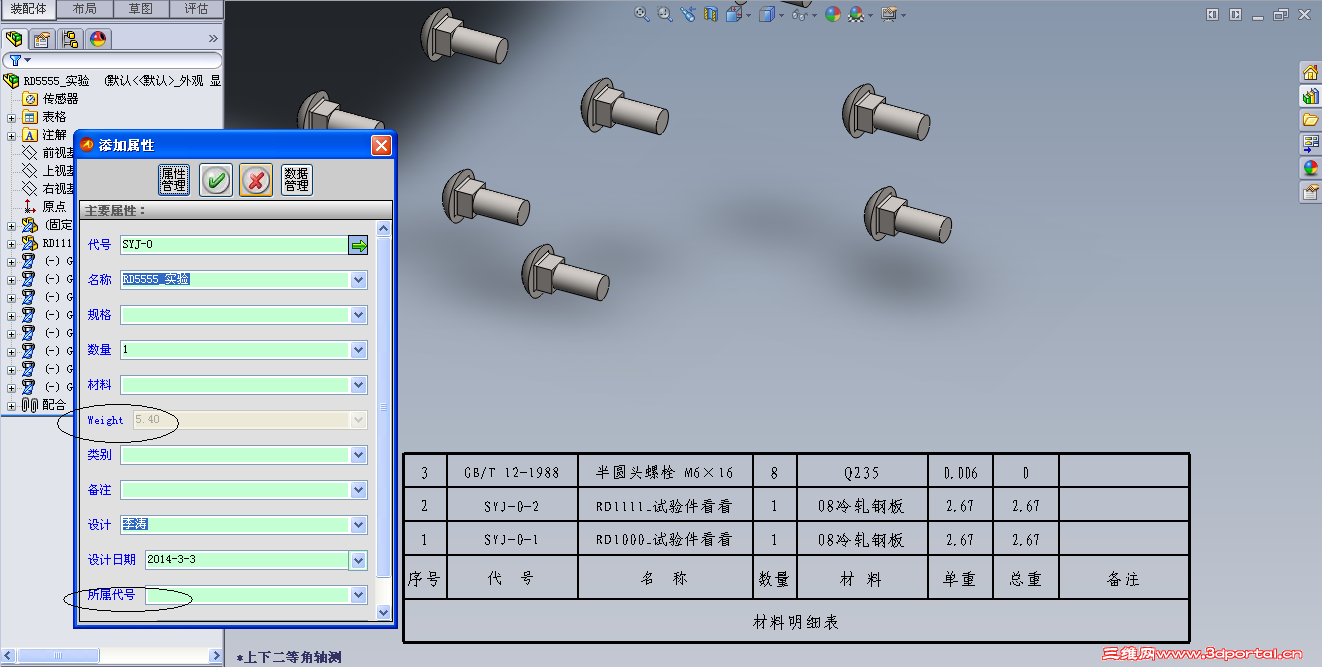Switch to PropertyManager panel tab
This screenshot has height=667, width=1322.
point(41,39)
